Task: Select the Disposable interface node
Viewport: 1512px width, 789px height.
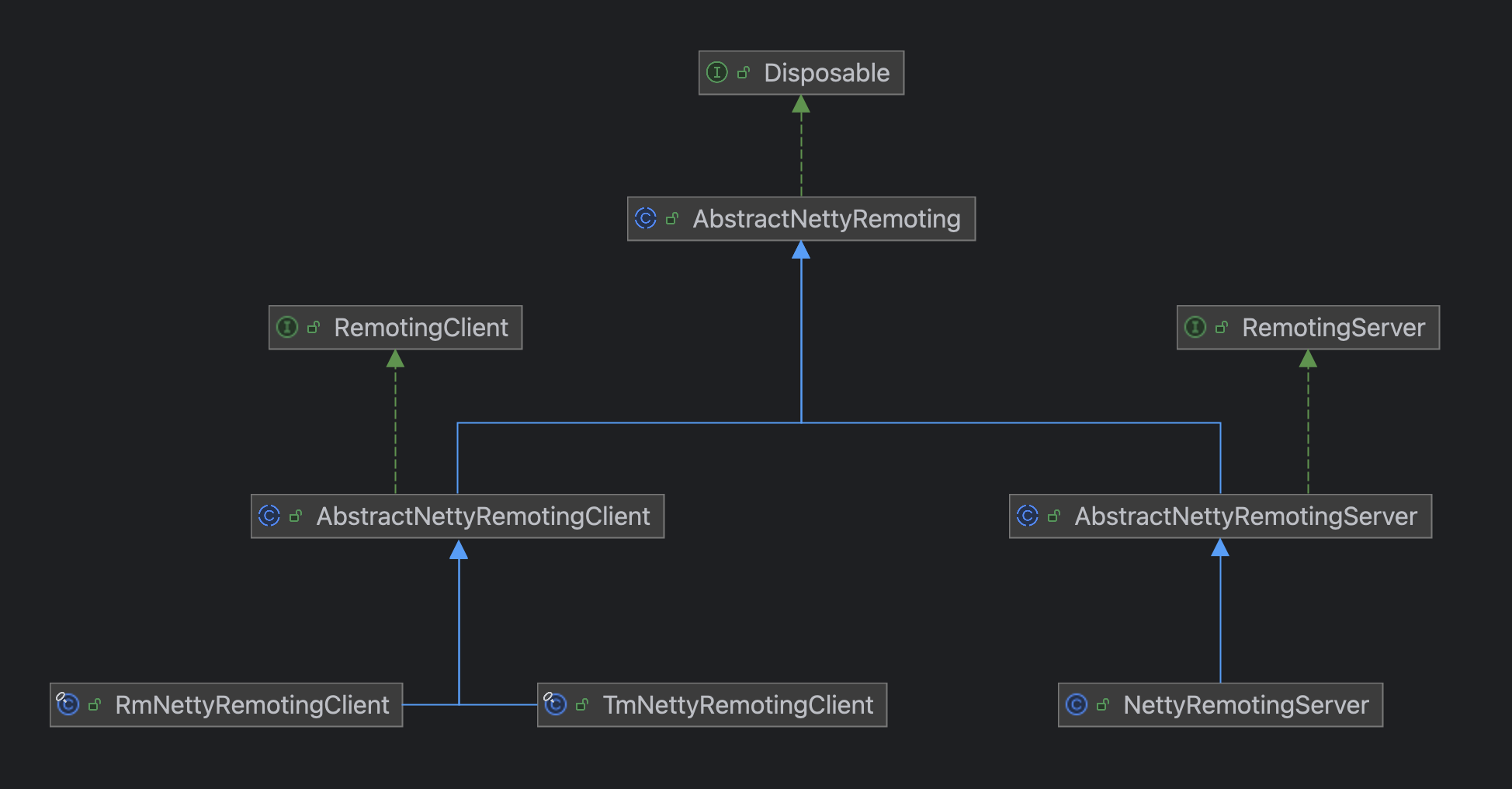Action: 827,73
